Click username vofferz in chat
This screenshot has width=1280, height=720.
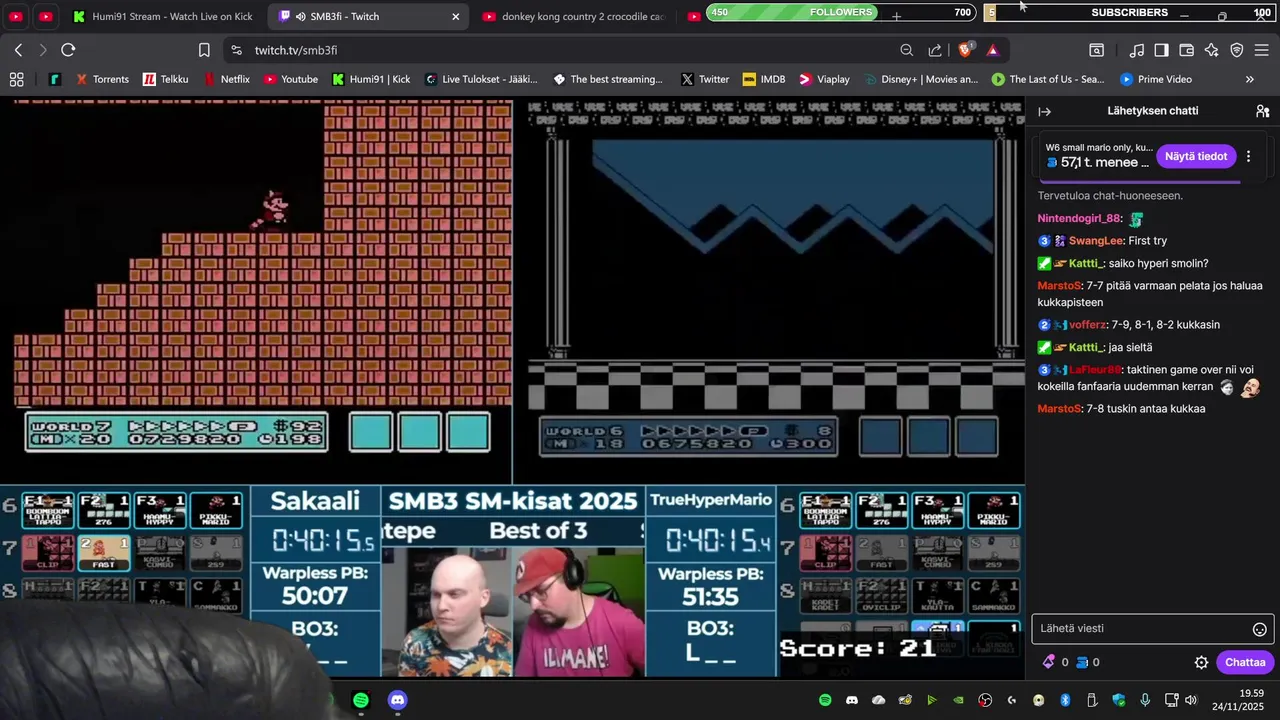pos(1087,325)
